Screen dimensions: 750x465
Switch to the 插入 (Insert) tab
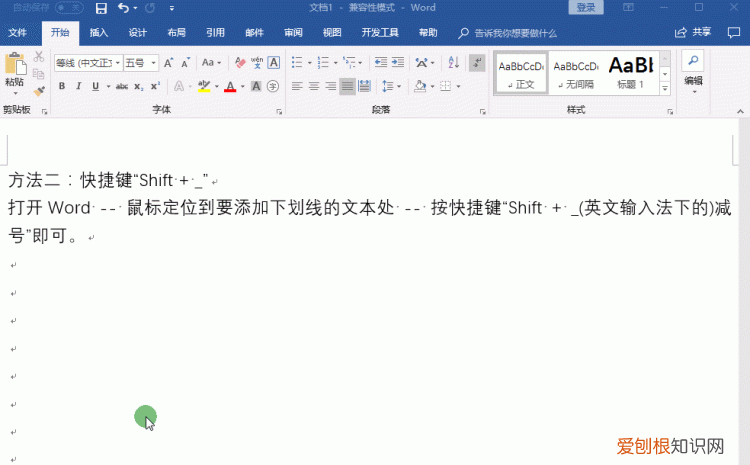pyautogui.click(x=99, y=33)
